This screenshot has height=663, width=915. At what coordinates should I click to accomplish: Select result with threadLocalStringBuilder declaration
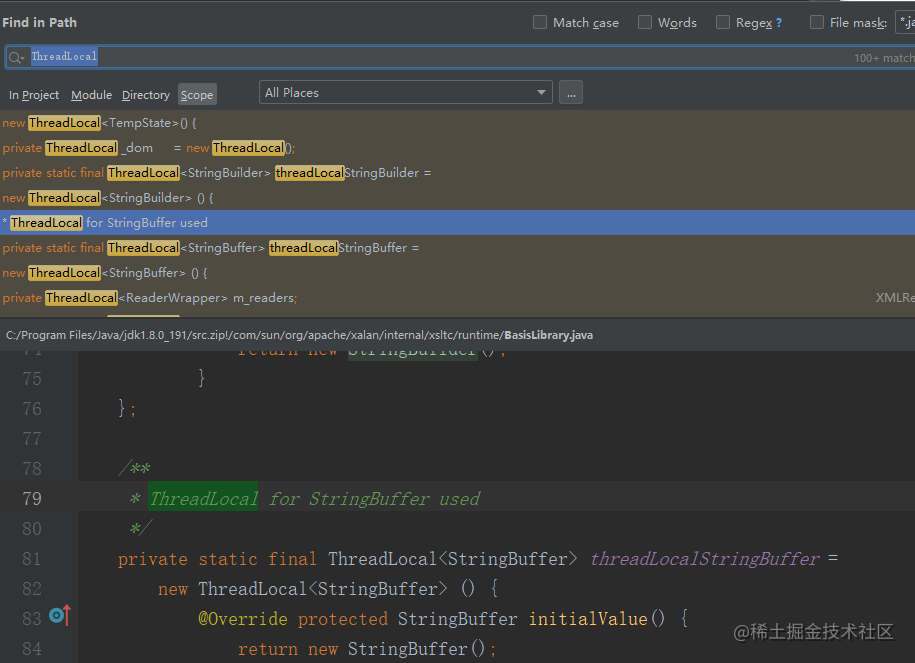pyautogui.click(x=458, y=173)
